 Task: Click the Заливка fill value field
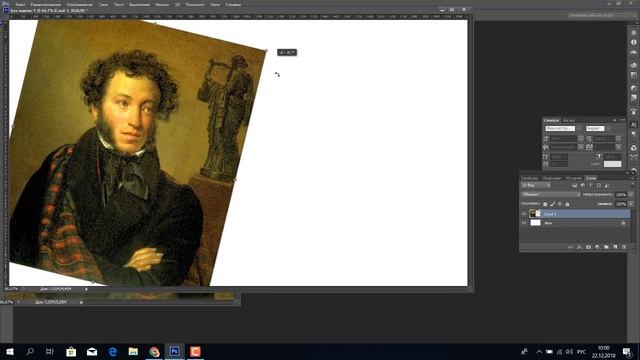coord(621,204)
